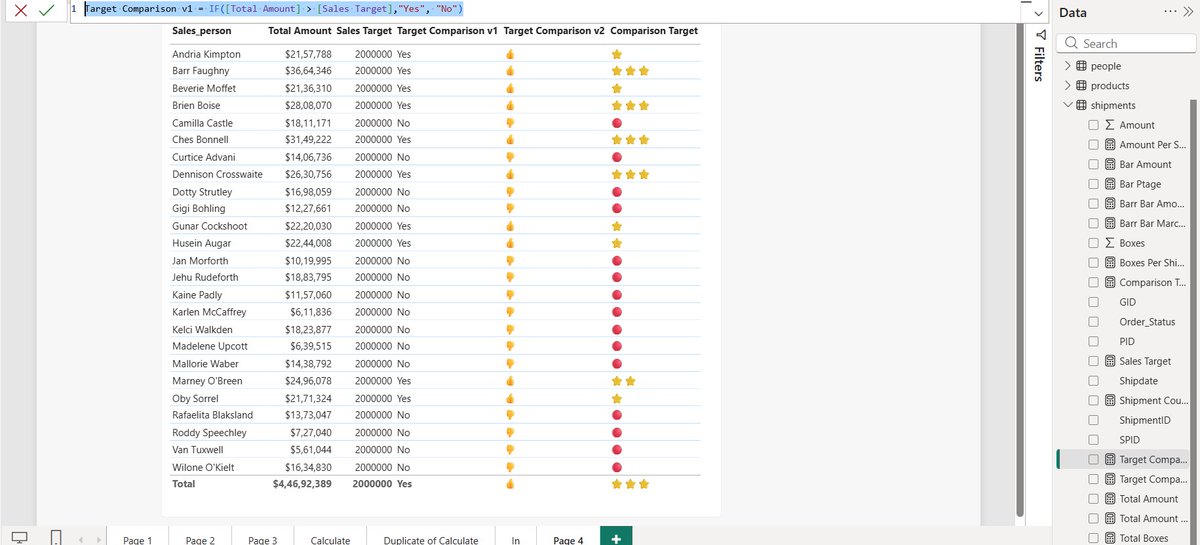Sort by the Sales_person column header
The image size is (1200, 545).
202,31
